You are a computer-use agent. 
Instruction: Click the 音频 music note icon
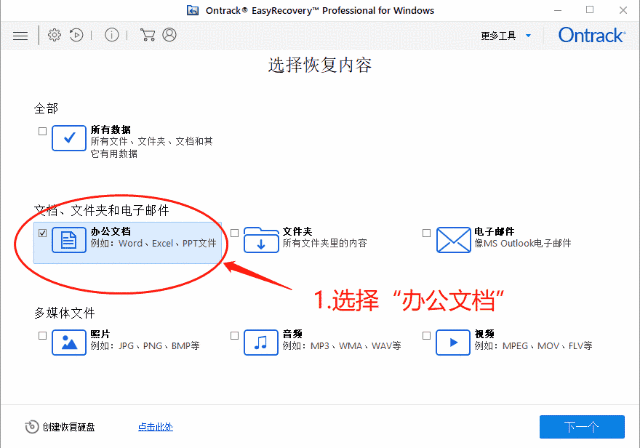tap(261, 342)
